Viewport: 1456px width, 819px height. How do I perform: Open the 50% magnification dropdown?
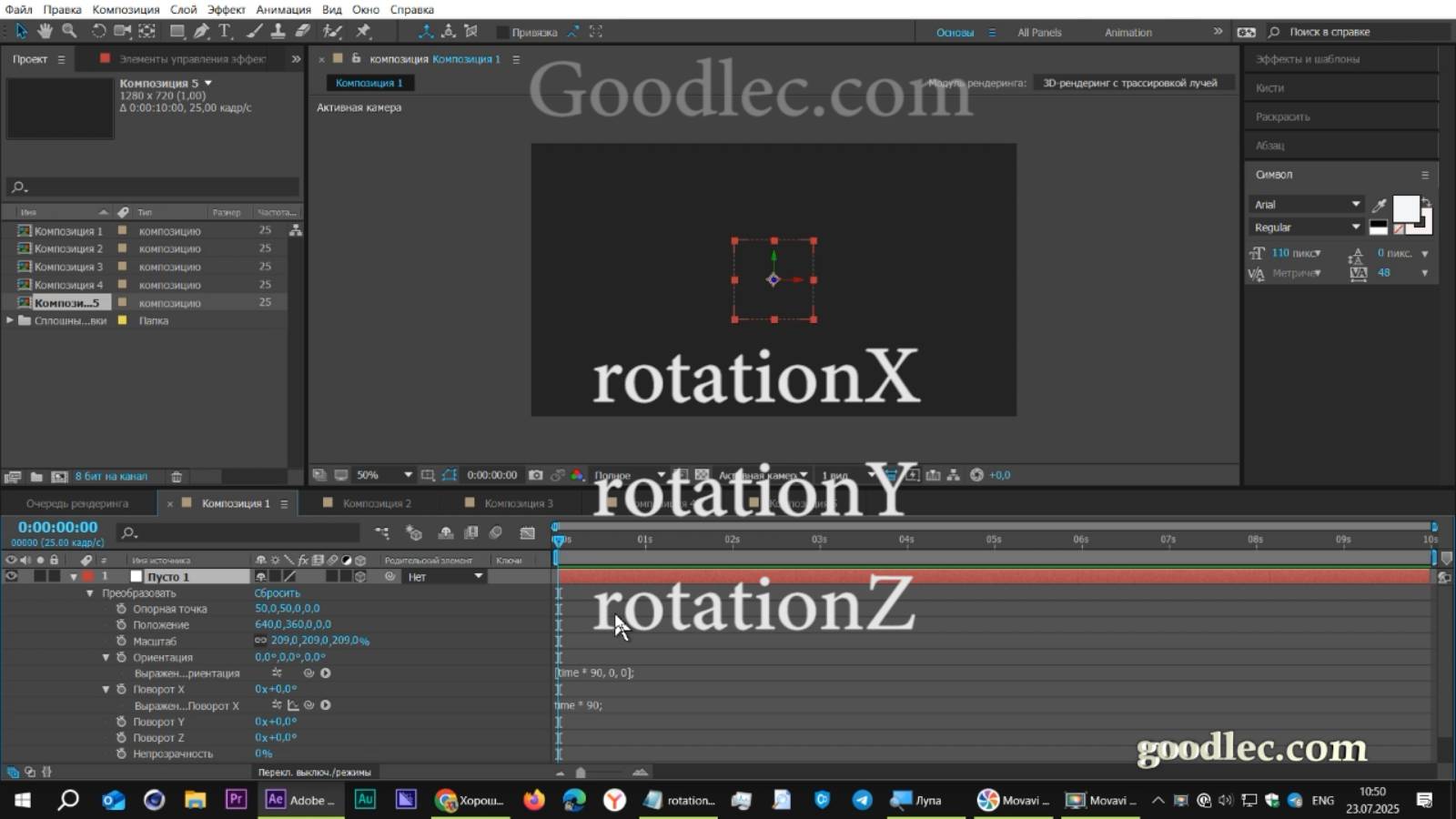click(x=407, y=474)
